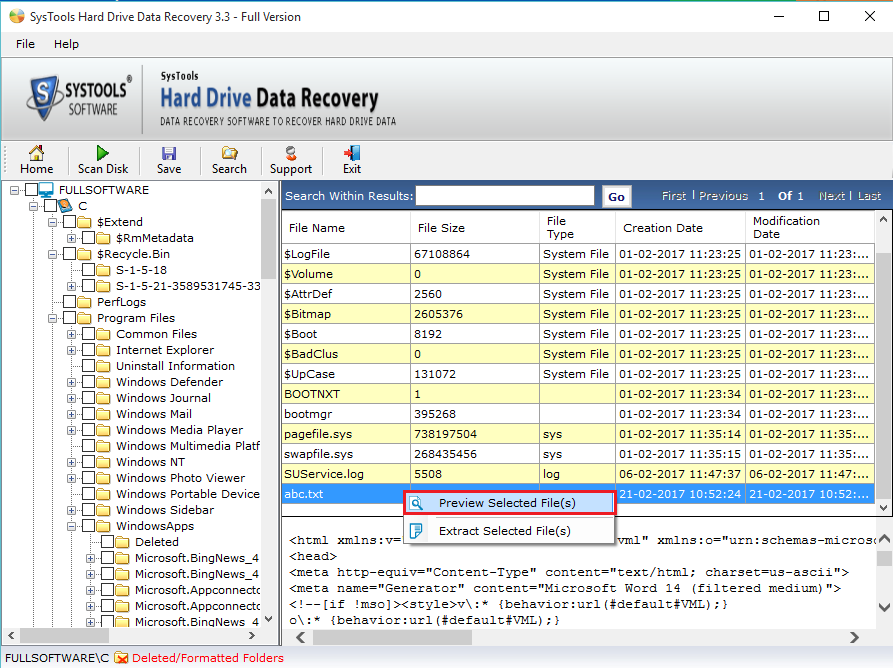Click the Internet Explorer folder icon

click(104, 350)
